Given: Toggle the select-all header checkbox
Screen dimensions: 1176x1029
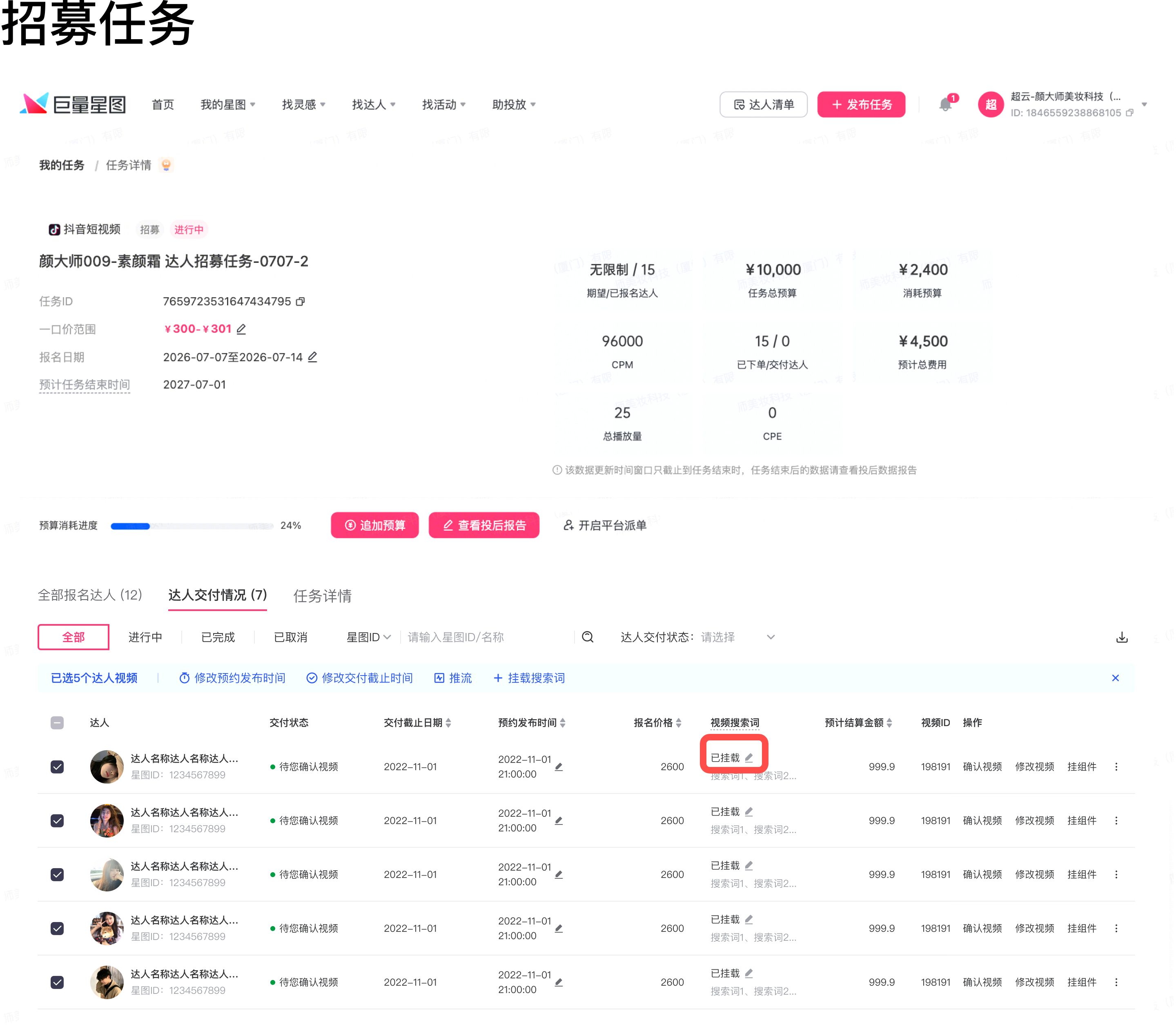Looking at the screenshot, I should [x=57, y=722].
